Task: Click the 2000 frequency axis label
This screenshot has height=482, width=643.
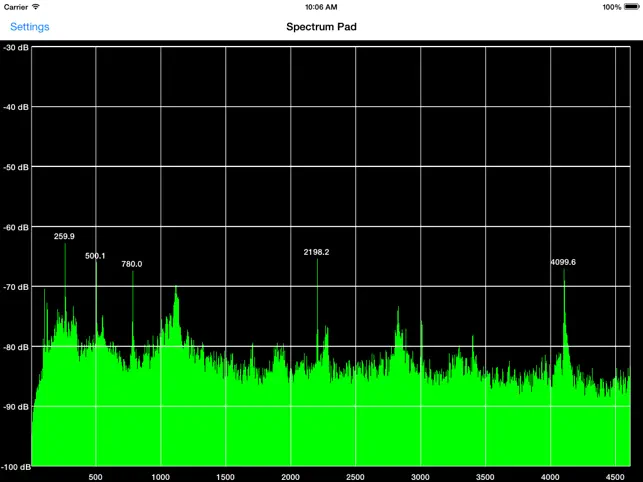Action: pos(290,477)
